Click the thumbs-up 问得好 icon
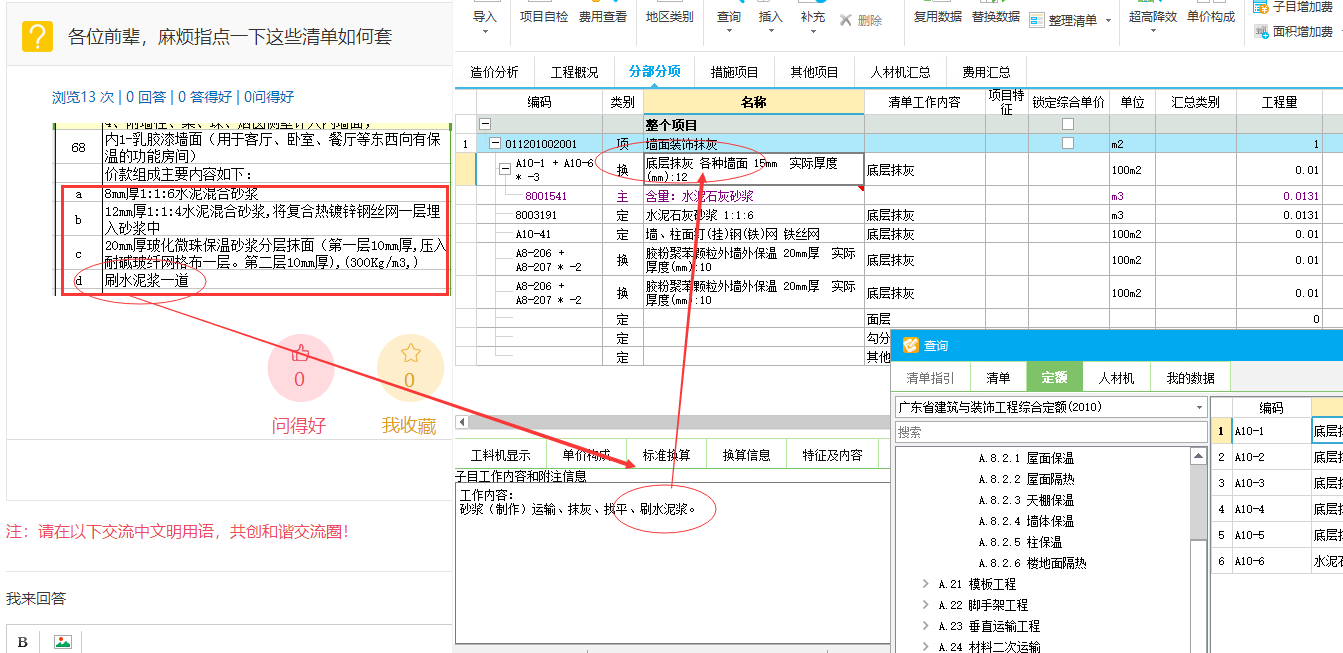1343x653 pixels. point(299,353)
